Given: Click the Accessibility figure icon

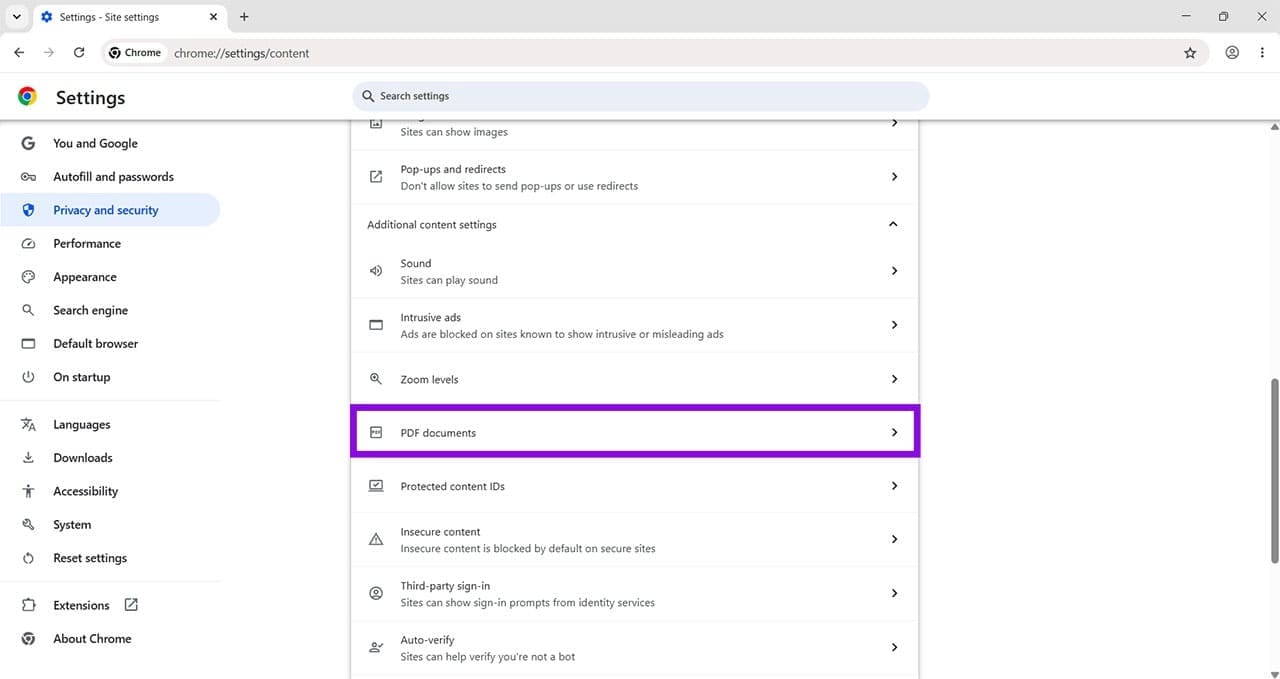Looking at the screenshot, I should click(x=28, y=491).
